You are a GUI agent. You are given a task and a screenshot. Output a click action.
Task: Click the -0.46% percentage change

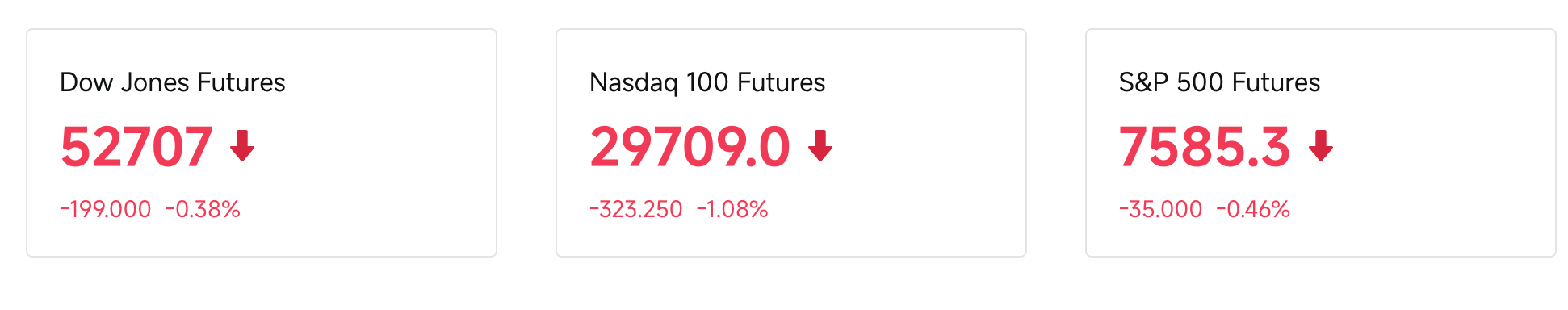[x=1253, y=209]
